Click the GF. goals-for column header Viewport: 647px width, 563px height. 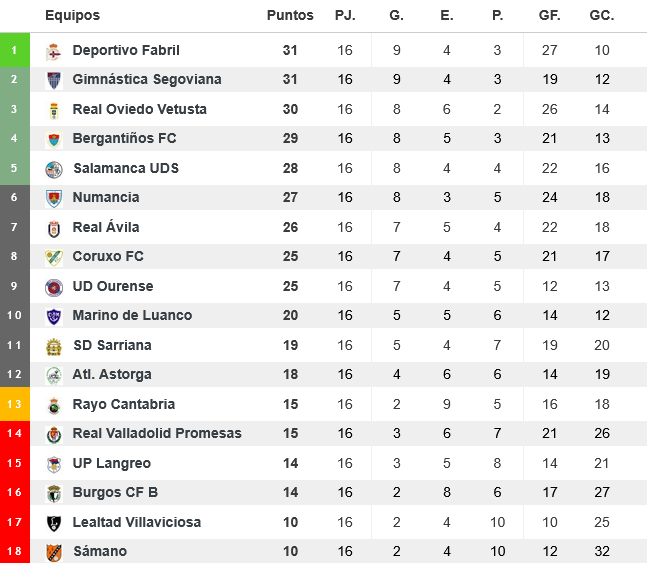pos(549,15)
